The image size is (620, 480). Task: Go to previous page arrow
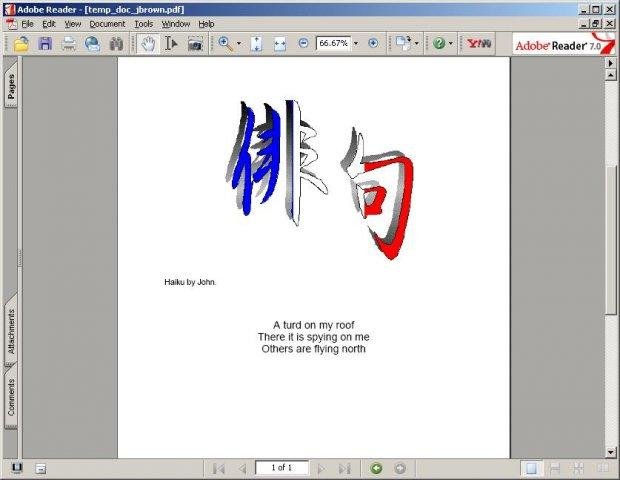242,469
